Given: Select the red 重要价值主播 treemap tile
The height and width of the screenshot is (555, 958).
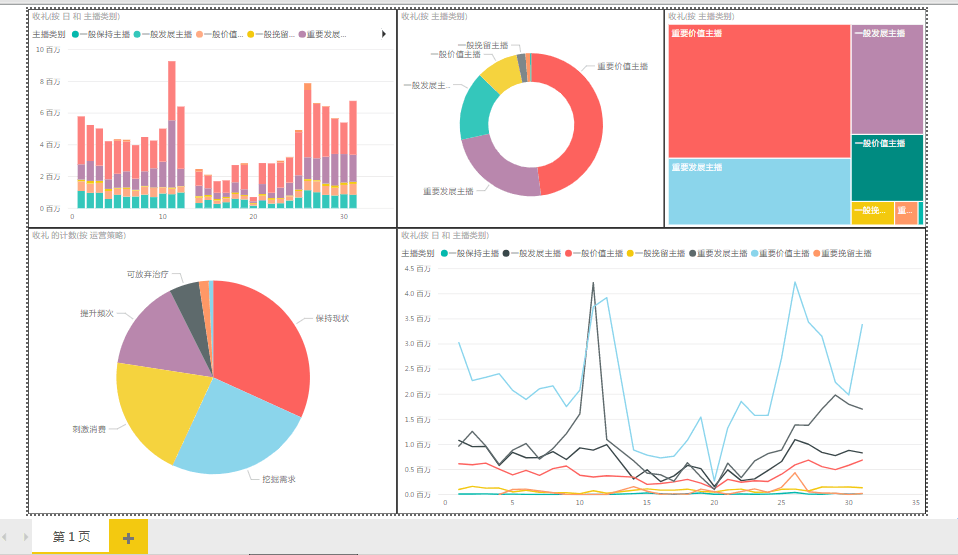Looking at the screenshot, I should click(759, 92).
